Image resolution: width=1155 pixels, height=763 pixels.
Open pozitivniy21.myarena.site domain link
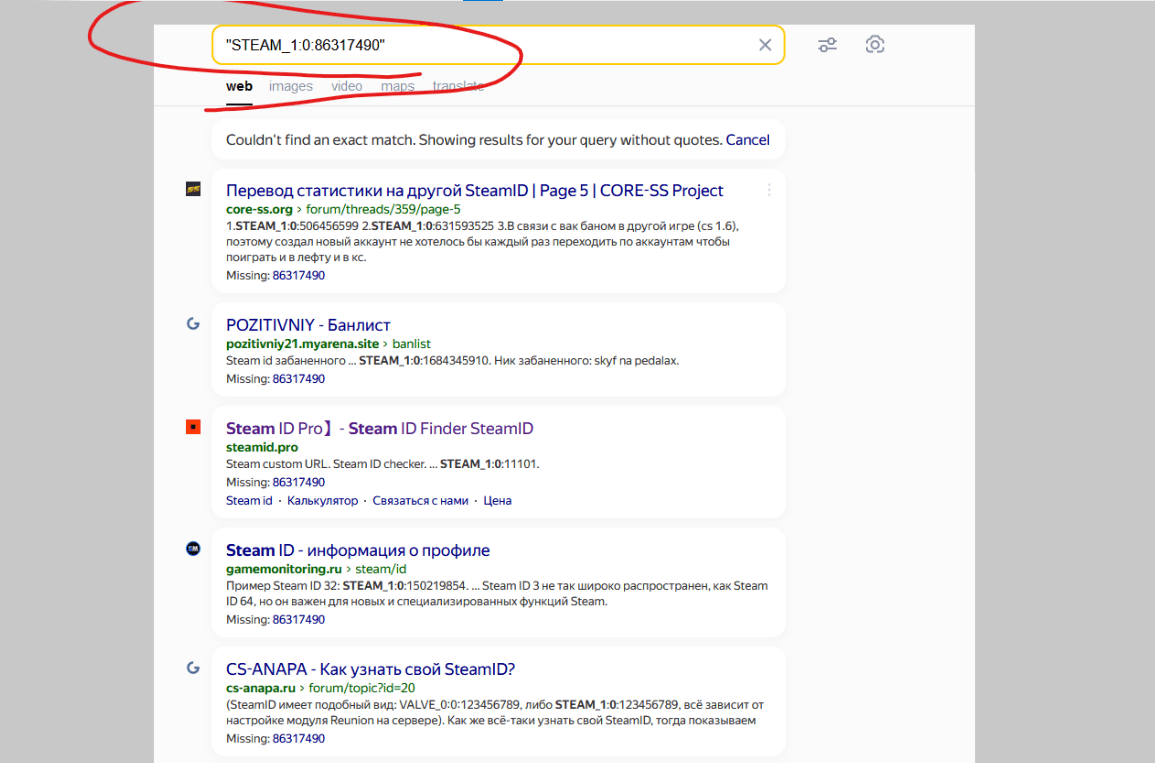point(302,344)
